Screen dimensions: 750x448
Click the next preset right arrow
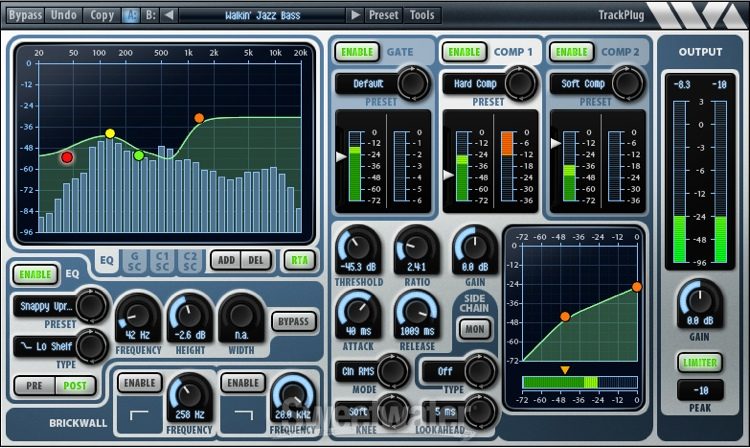coord(355,15)
